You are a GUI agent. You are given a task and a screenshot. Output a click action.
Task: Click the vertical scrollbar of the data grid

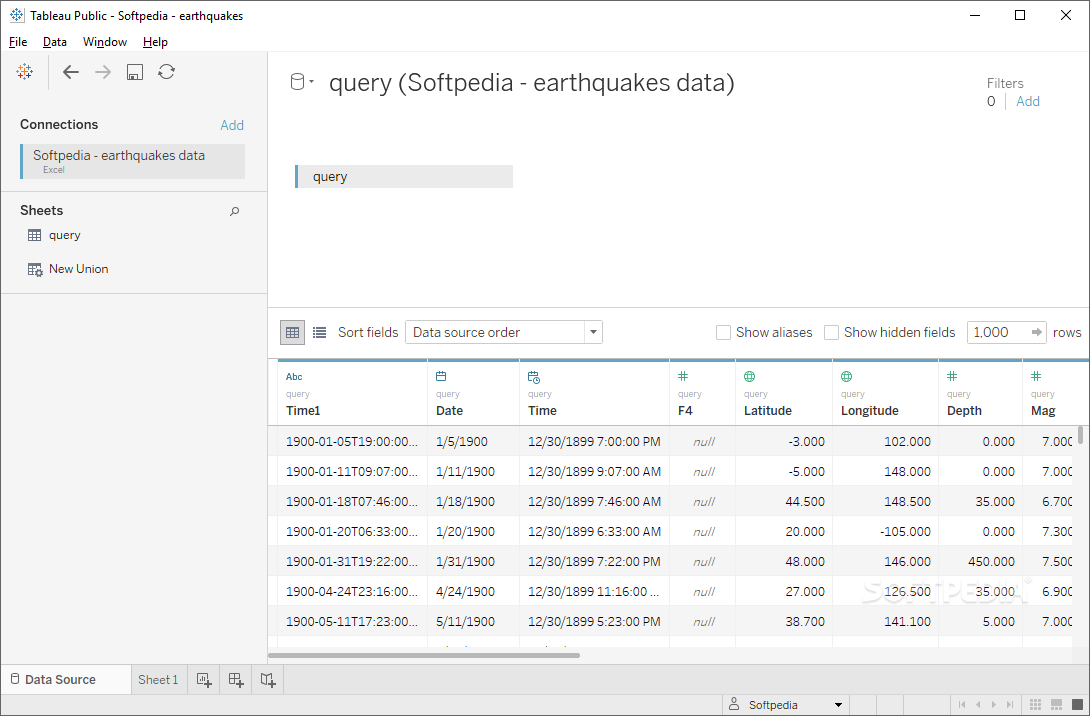click(x=1080, y=435)
